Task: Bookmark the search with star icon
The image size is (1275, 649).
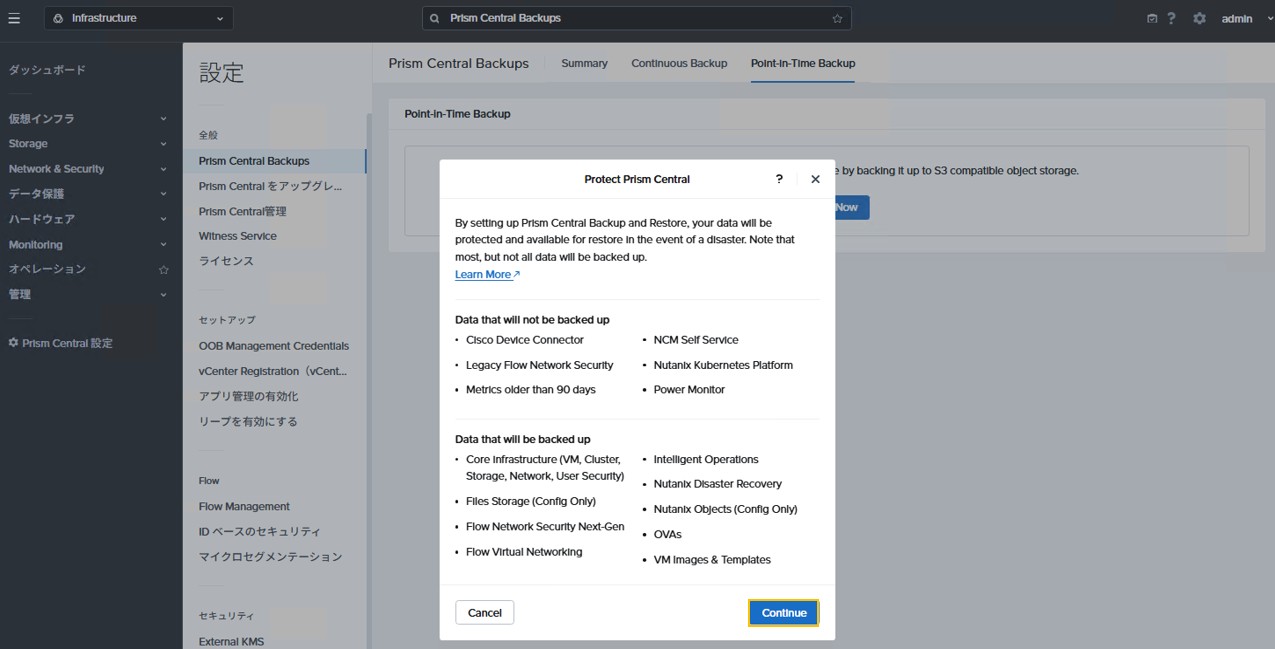Action: (x=837, y=18)
